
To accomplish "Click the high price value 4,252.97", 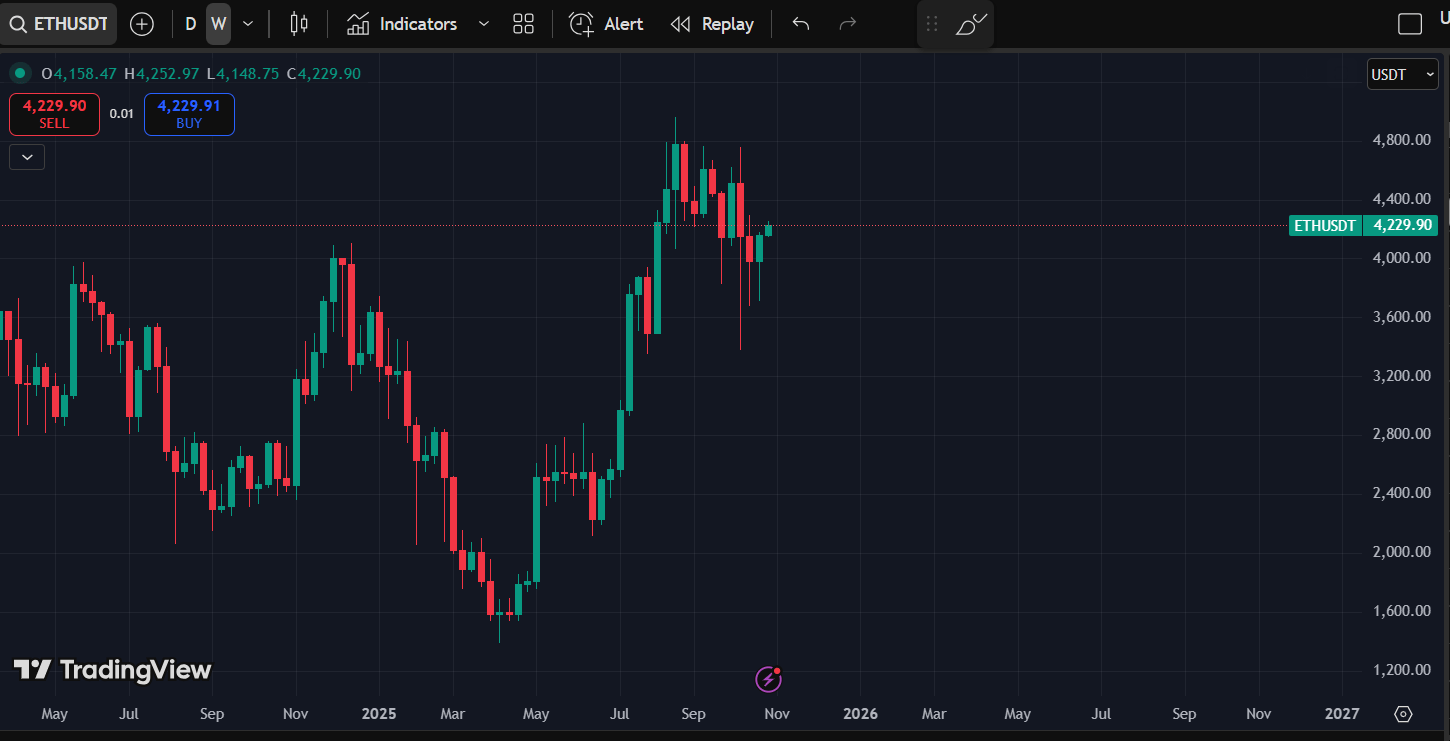I will pos(168,73).
